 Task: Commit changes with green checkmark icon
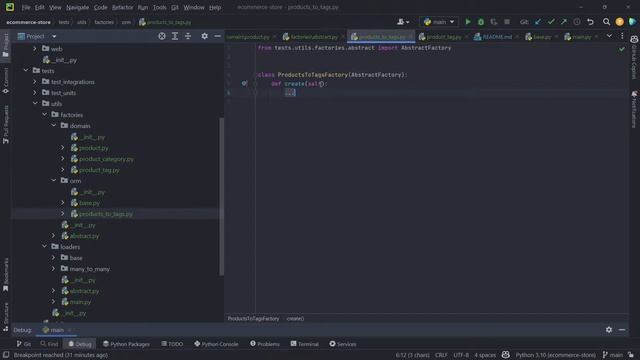pos(551,22)
